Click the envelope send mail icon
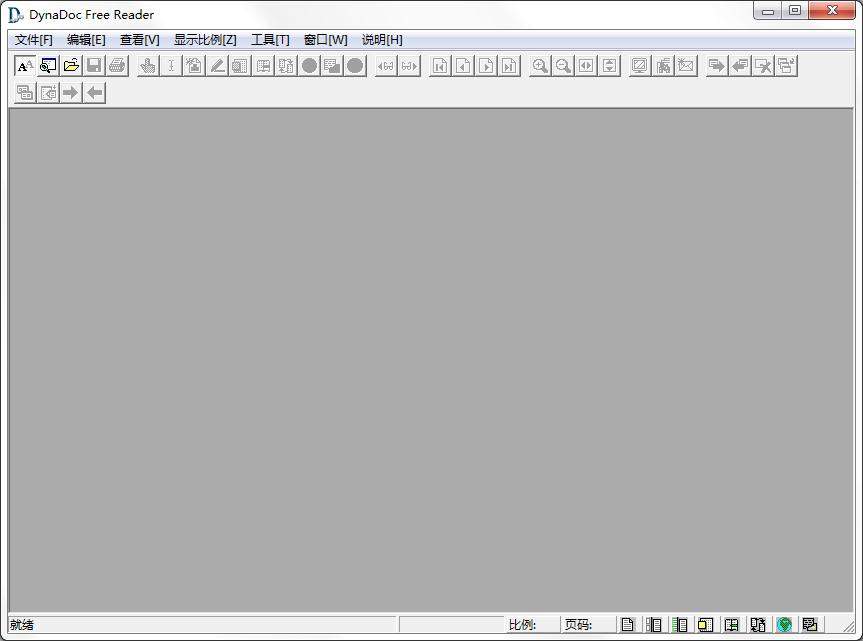863x641 pixels. click(686, 66)
